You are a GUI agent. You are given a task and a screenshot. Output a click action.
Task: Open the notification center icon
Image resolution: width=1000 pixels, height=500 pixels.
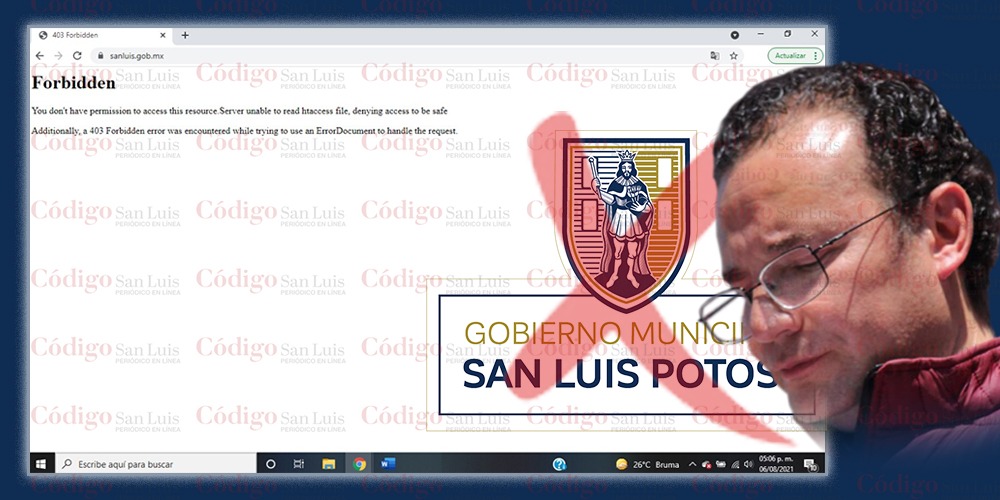coord(810,465)
